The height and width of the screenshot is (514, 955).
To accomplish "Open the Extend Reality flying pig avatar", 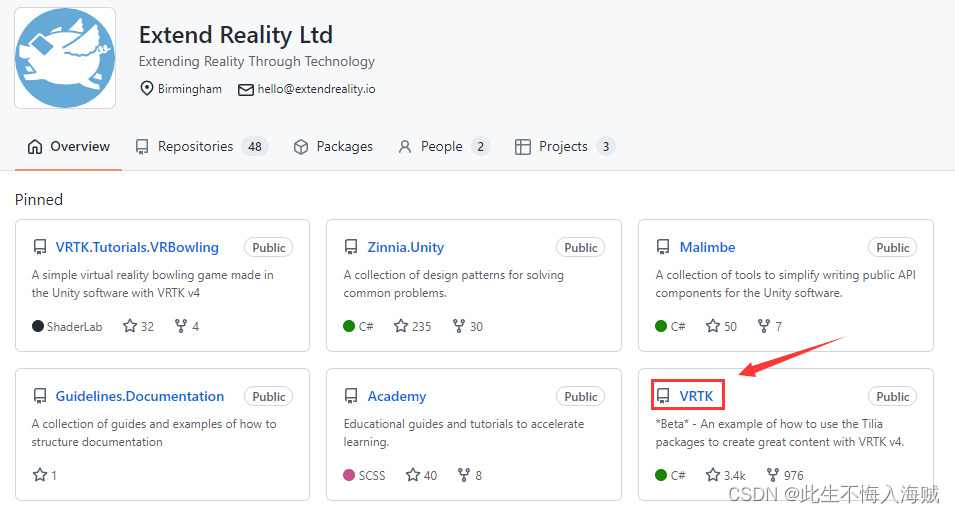I will pyautogui.click(x=65, y=58).
